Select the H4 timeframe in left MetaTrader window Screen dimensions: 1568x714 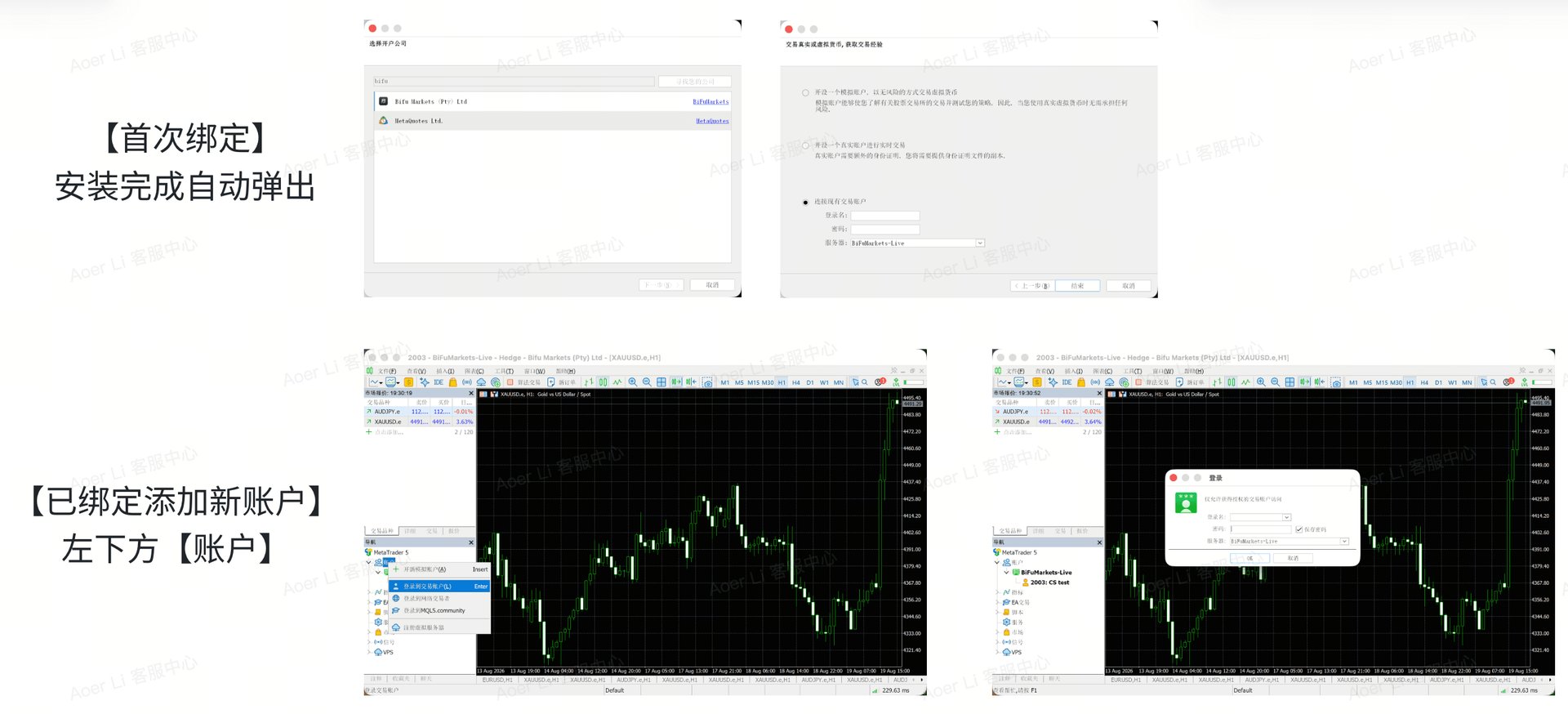[x=795, y=382]
